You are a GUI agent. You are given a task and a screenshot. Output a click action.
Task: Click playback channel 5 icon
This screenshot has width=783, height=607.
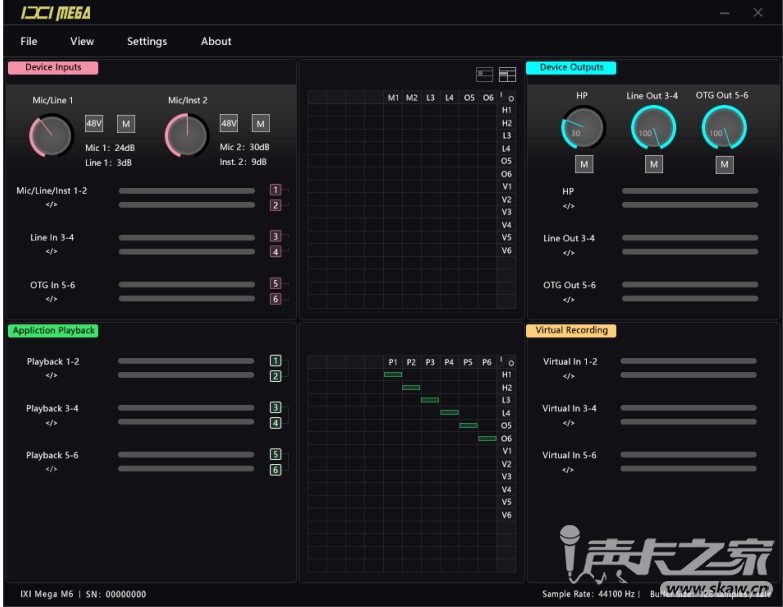click(x=275, y=454)
